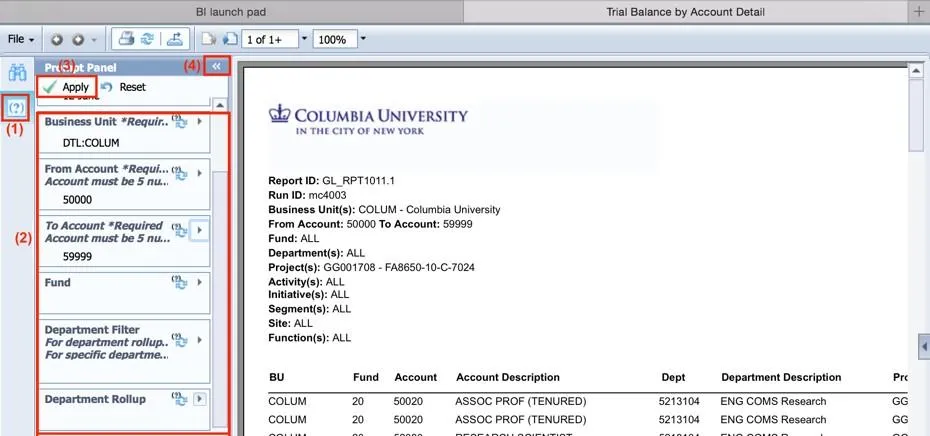Click first row's ENG COMS Research cell
The width and height of the screenshot is (930, 436).
click(773, 402)
